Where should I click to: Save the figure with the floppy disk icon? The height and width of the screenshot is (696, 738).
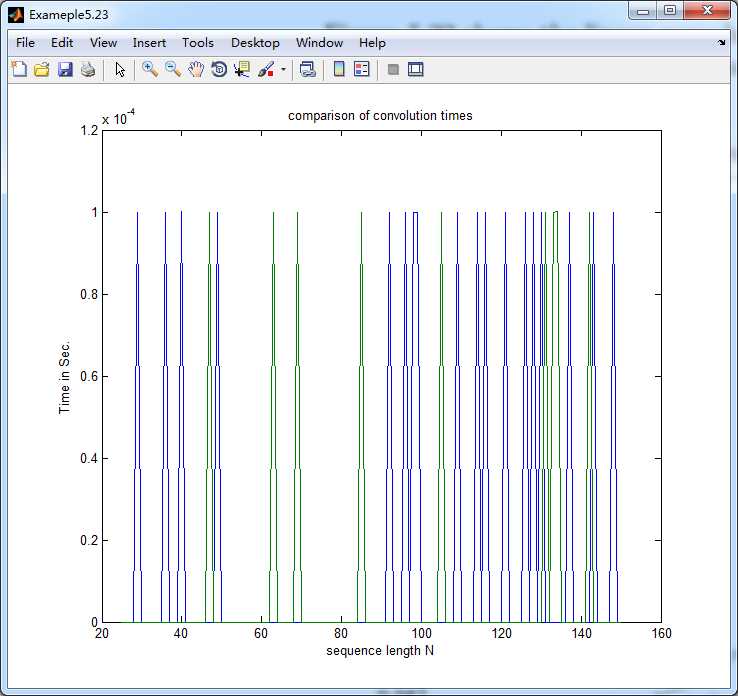pos(65,69)
